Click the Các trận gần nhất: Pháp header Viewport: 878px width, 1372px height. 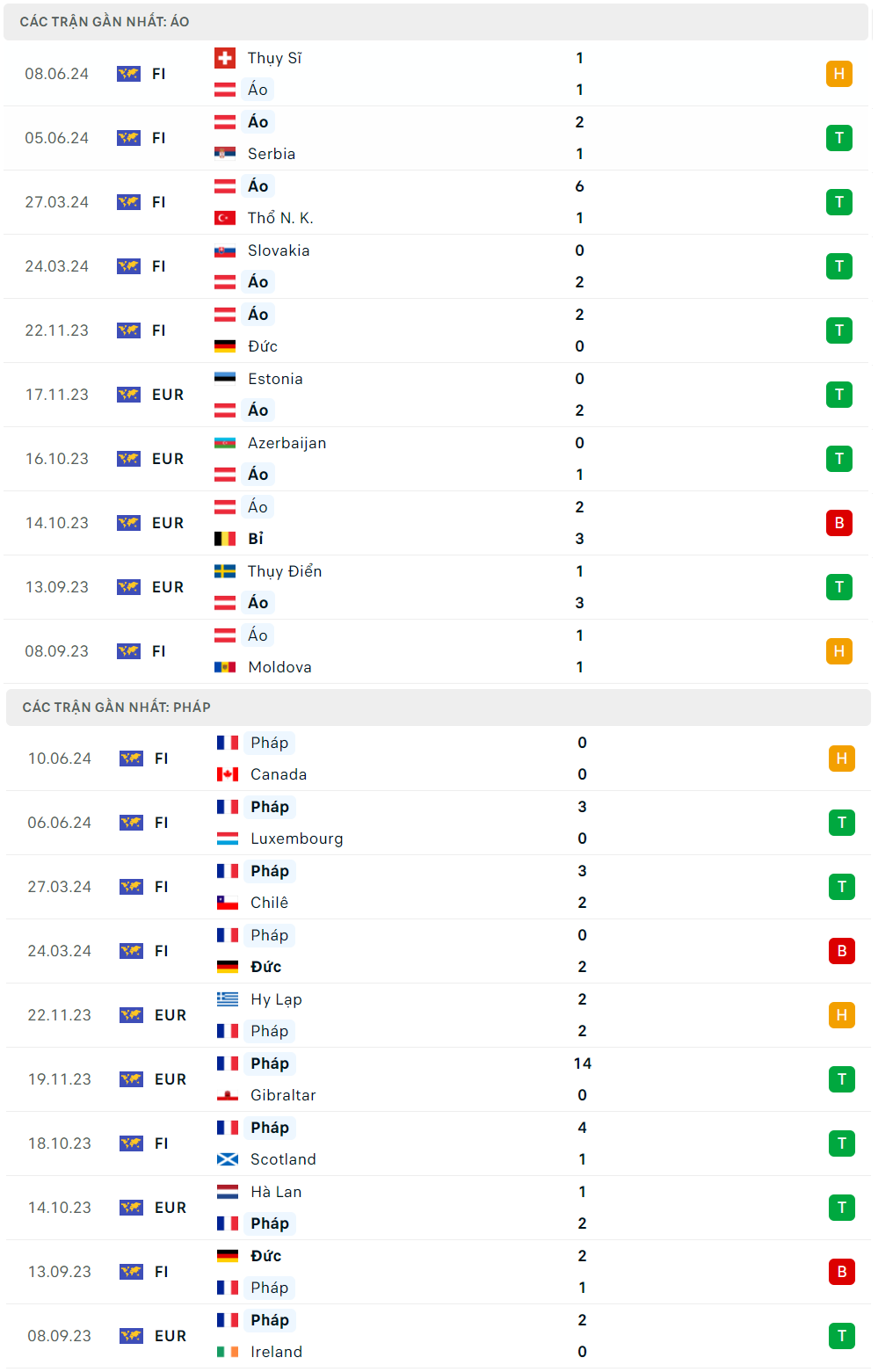[117, 708]
